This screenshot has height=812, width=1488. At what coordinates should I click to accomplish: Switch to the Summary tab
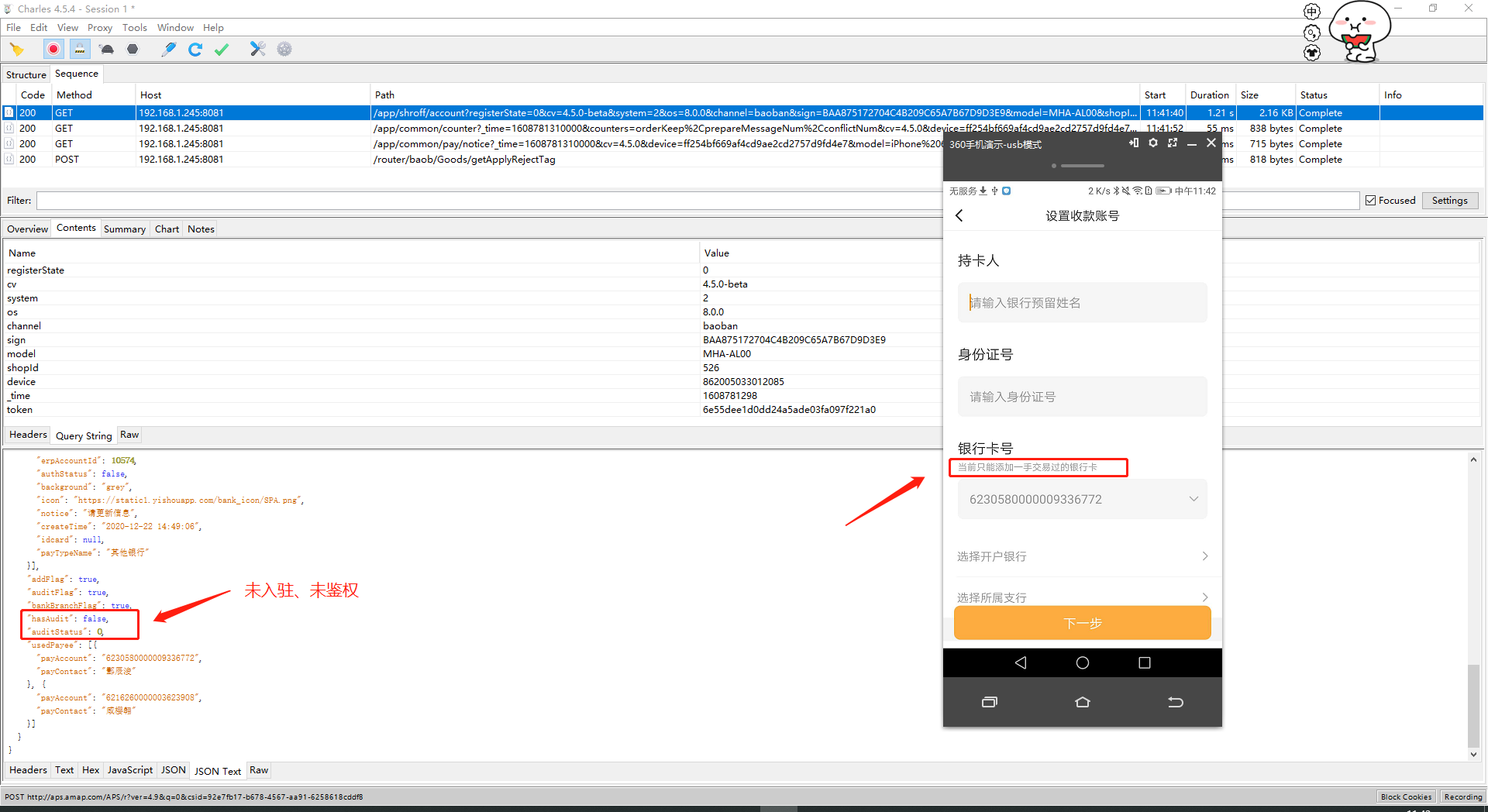tap(125, 229)
